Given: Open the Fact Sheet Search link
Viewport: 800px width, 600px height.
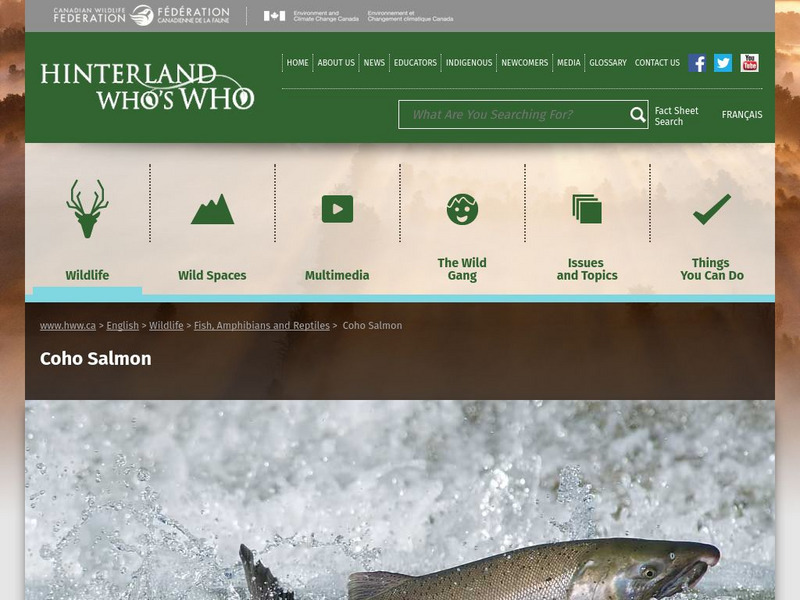Looking at the screenshot, I should (677, 116).
